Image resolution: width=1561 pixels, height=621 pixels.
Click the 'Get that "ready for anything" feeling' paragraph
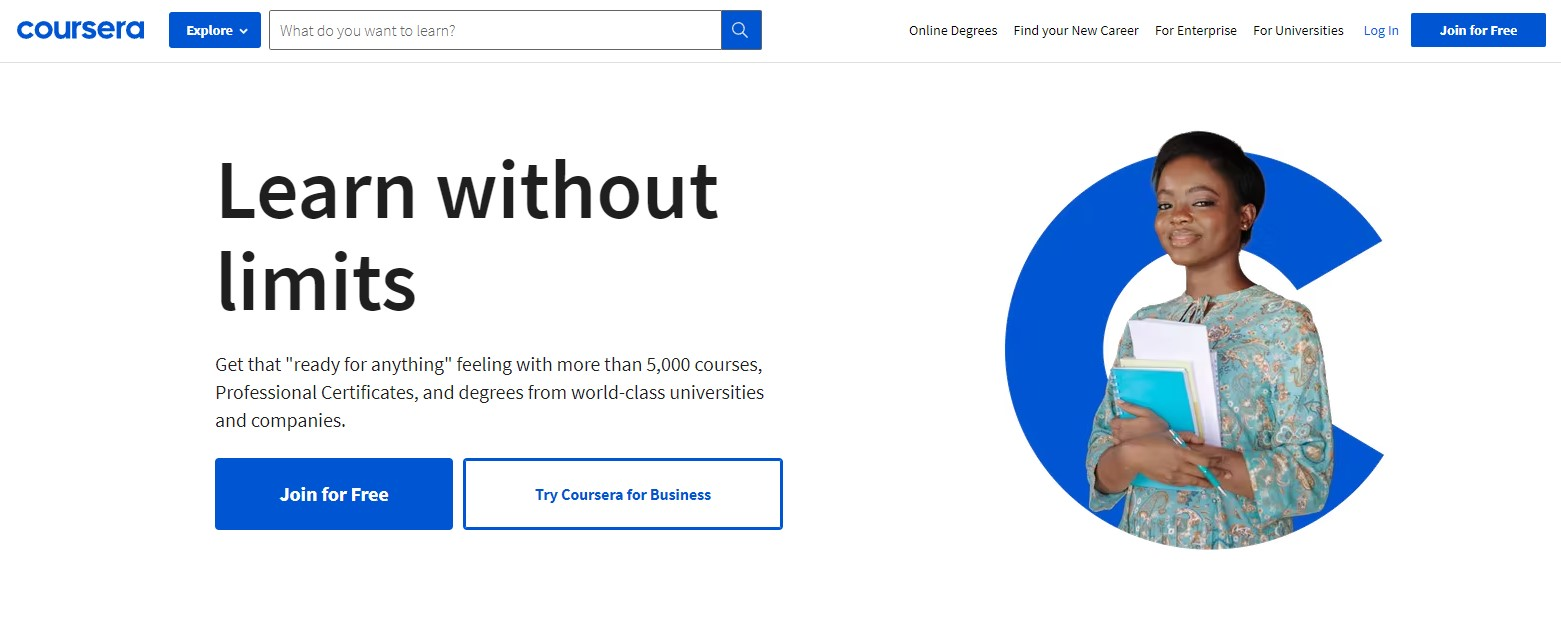(490, 392)
